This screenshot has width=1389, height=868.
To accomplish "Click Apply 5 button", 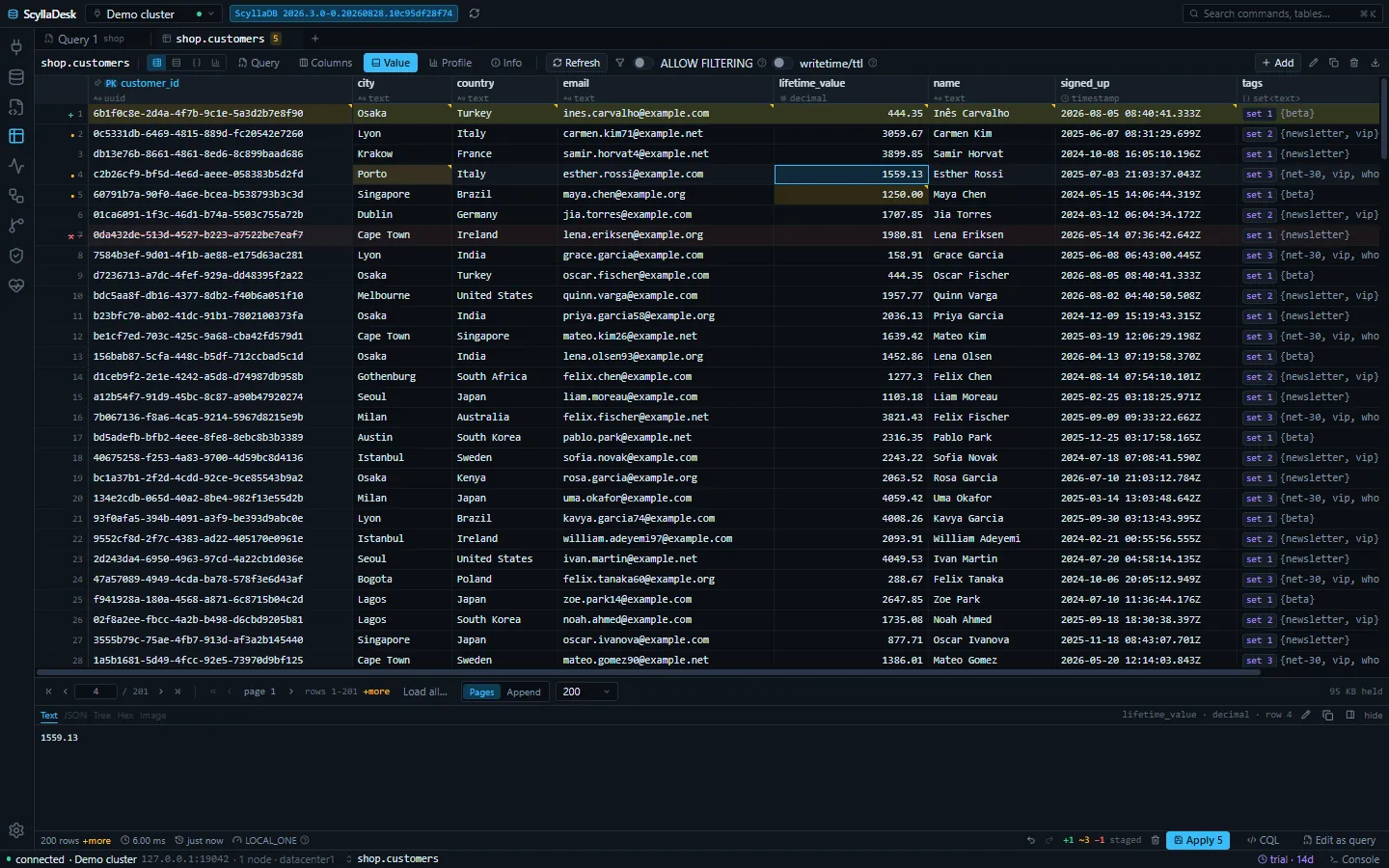I will (x=1198, y=840).
